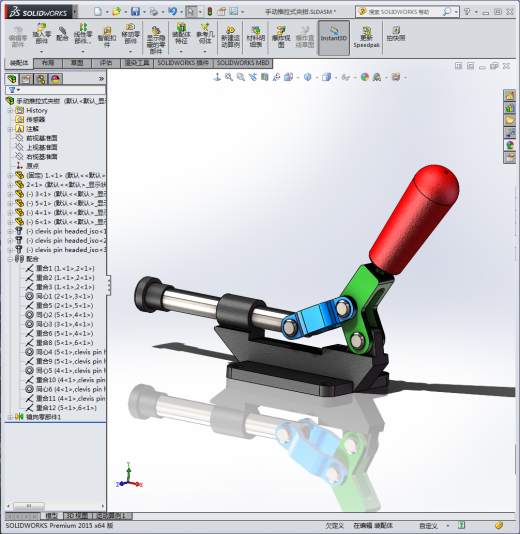This screenshot has height=534, width=520.
Task: Open the File Explorer folder icon in the task pane
Action: tap(509, 120)
